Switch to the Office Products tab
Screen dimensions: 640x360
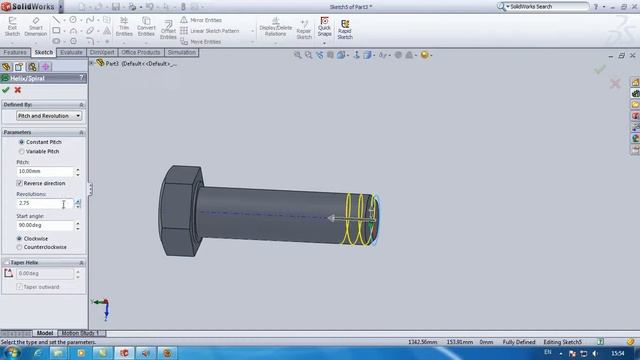pyautogui.click(x=141, y=52)
